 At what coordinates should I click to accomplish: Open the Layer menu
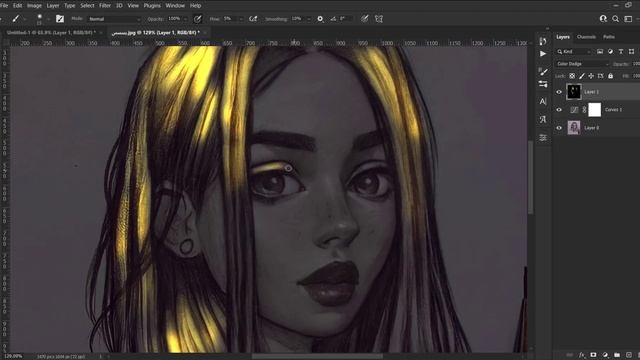[x=53, y=6]
